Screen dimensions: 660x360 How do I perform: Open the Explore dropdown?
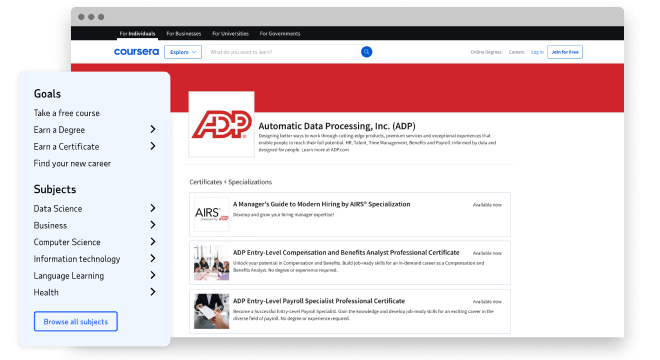(183, 52)
